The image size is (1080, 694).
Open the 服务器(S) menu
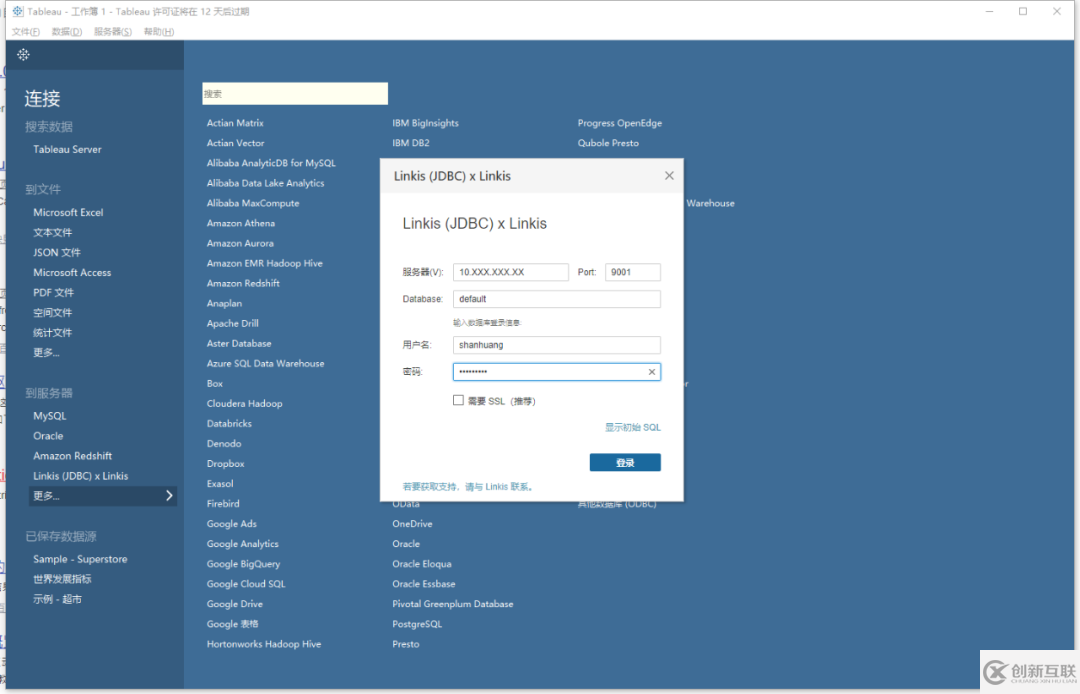pos(113,32)
